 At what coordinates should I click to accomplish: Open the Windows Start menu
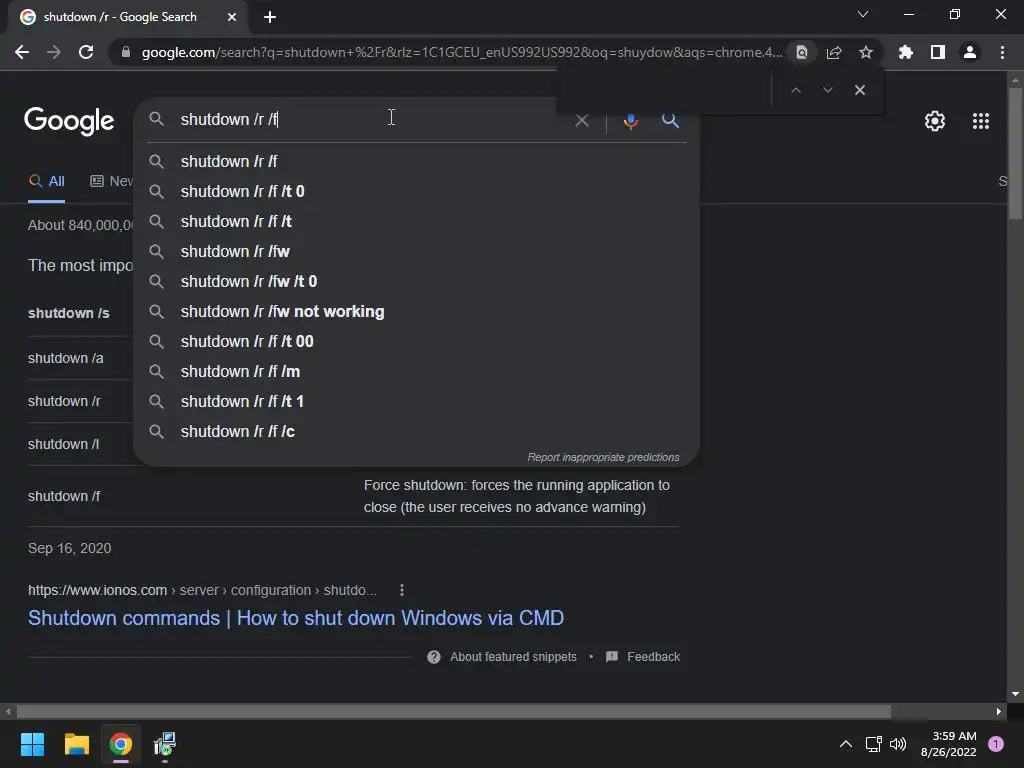tap(32, 744)
